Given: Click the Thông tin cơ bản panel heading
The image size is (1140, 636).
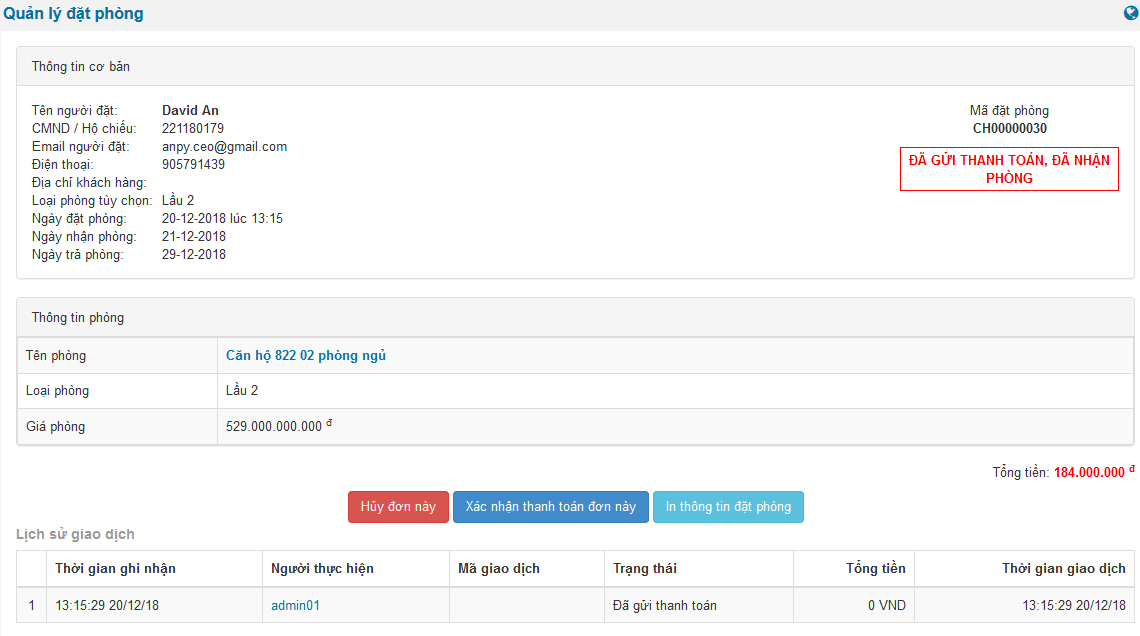Looking at the screenshot, I should click(x=81, y=67).
